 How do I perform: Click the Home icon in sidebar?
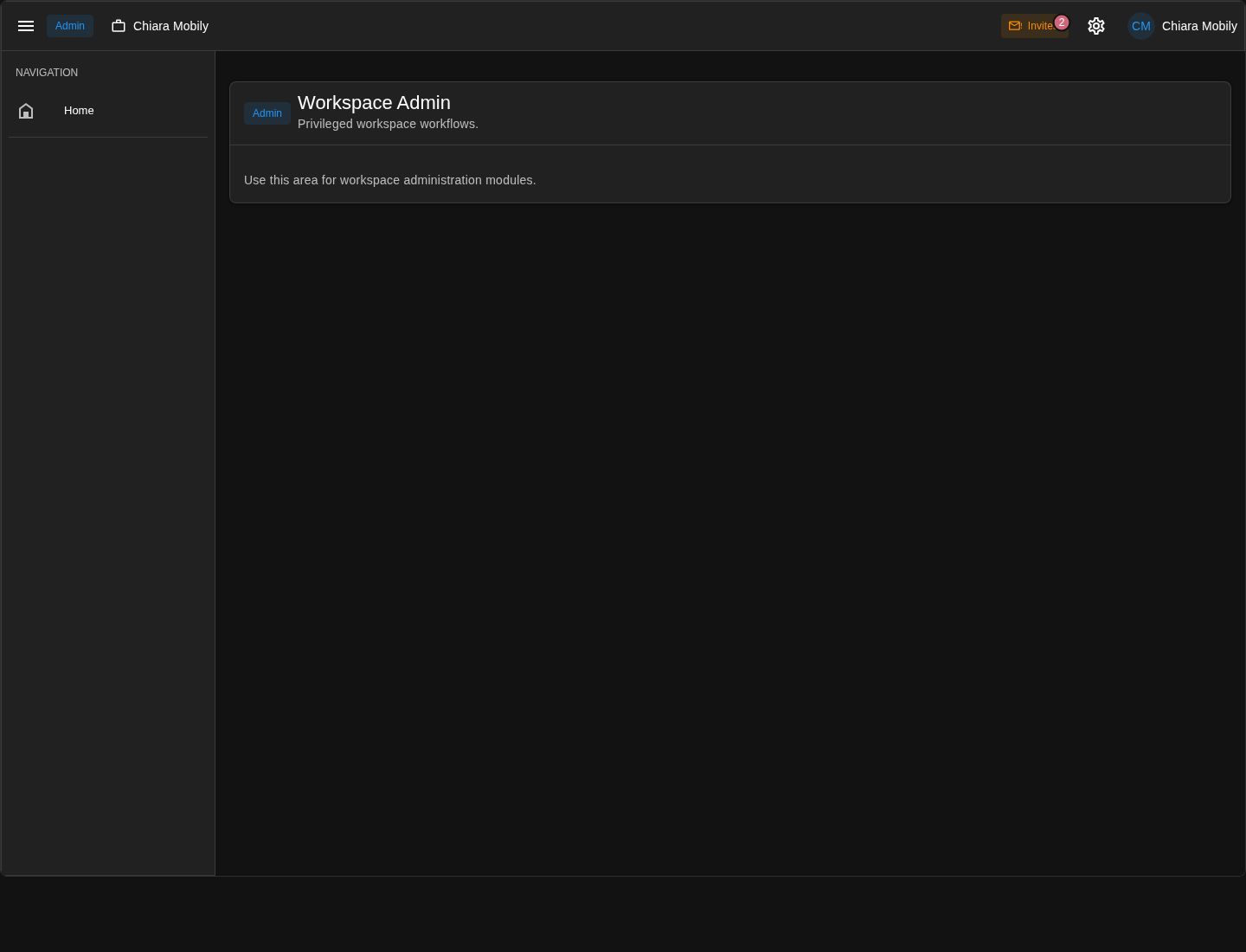tap(26, 111)
